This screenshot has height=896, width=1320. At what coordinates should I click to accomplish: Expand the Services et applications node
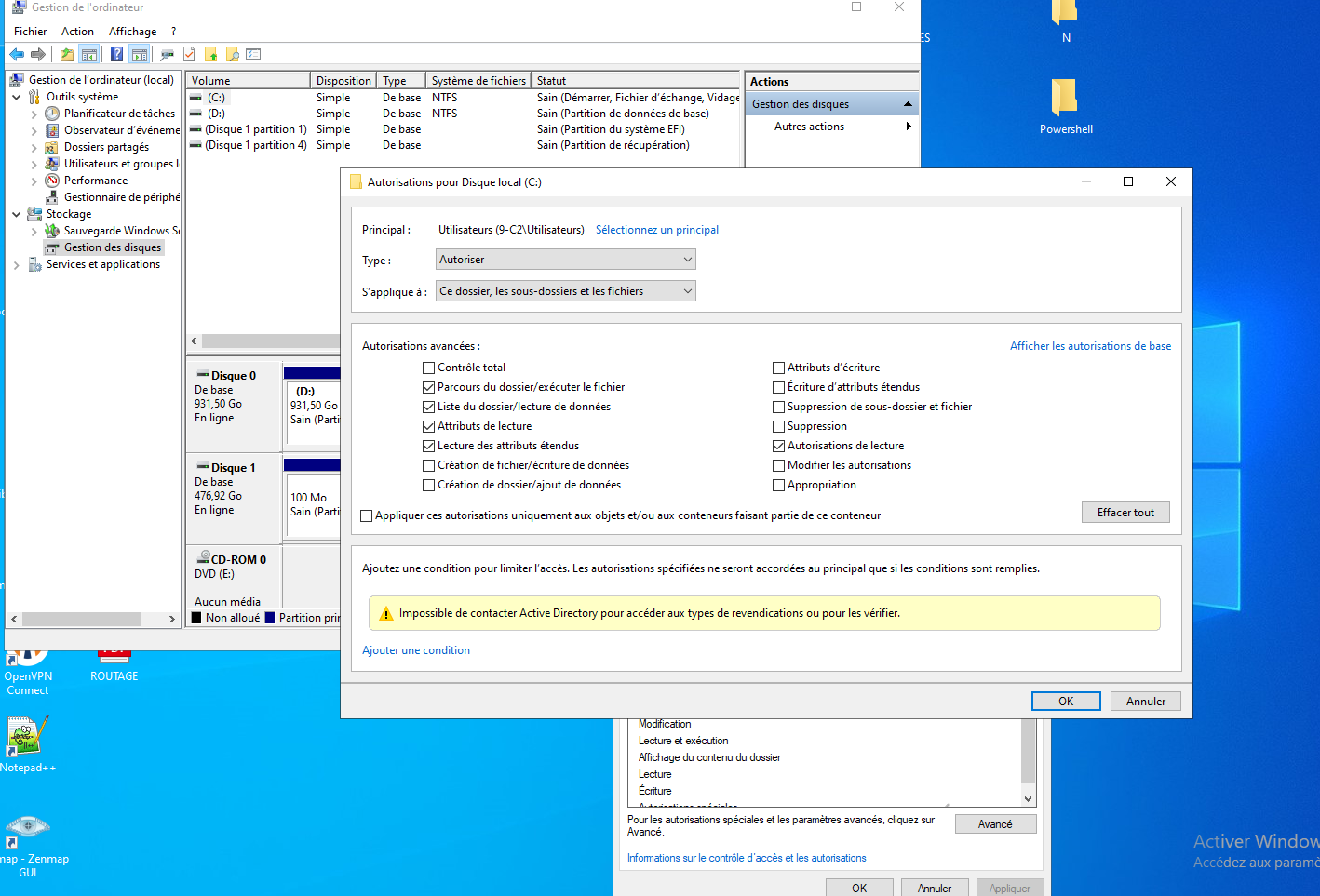click(16, 265)
